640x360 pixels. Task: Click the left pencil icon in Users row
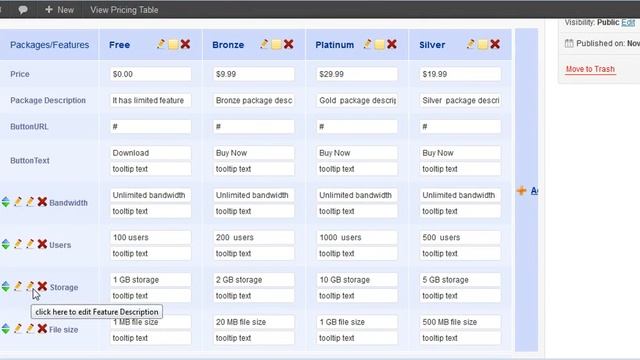[18, 244]
